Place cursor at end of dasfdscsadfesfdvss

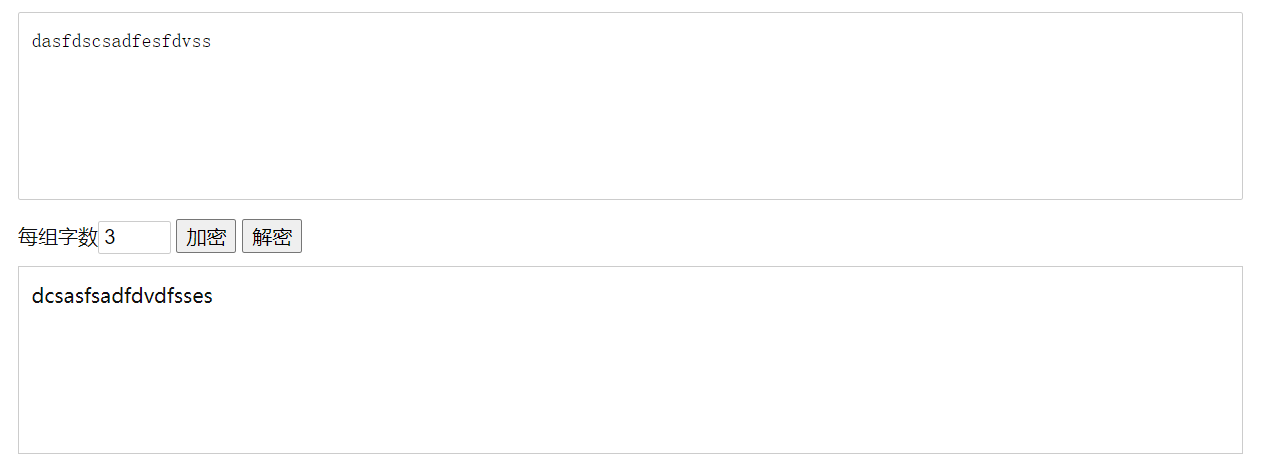tap(212, 42)
